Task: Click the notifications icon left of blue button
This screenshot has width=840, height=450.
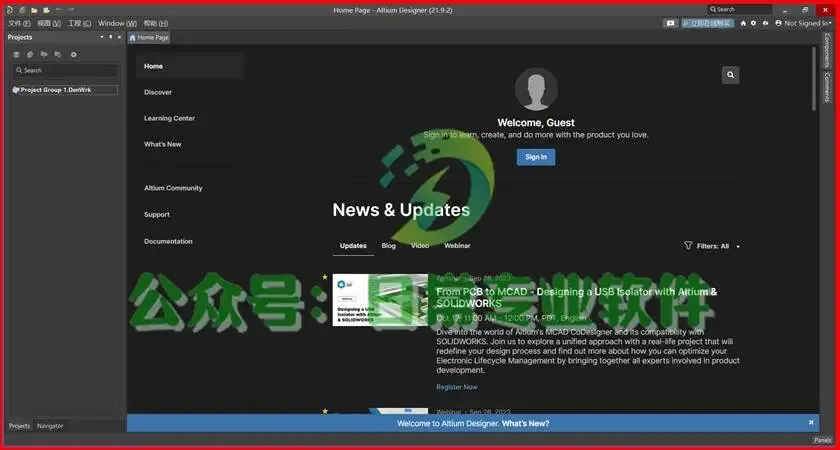Action: tap(670, 23)
